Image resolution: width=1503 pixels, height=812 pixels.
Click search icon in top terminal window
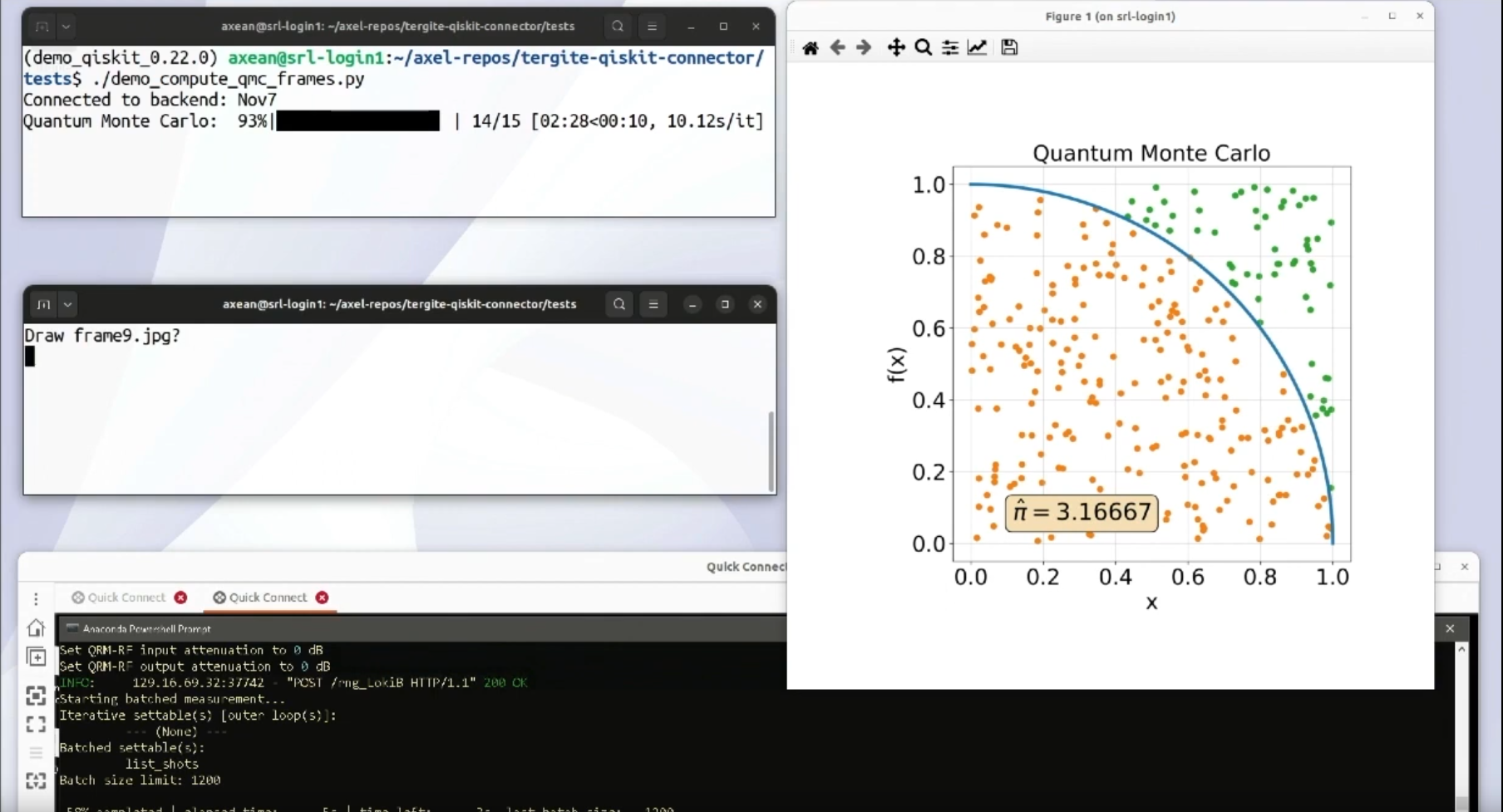(x=618, y=27)
